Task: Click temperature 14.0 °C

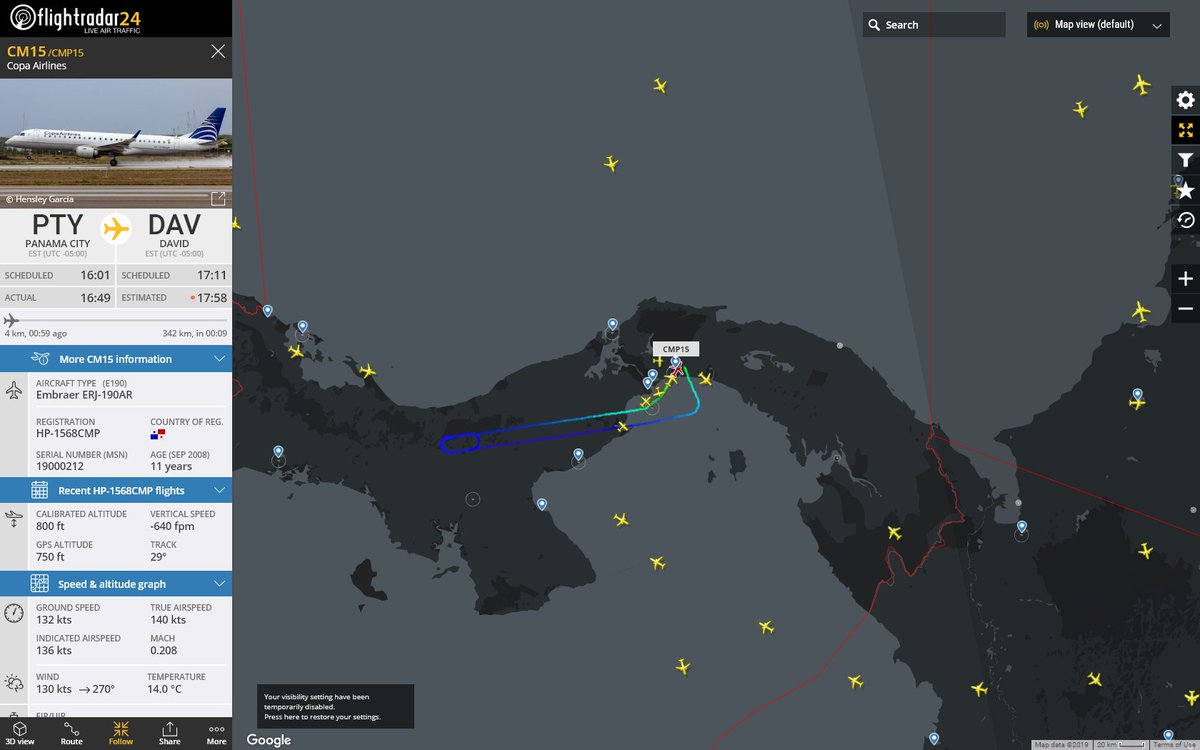Action: pyautogui.click(x=165, y=689)
